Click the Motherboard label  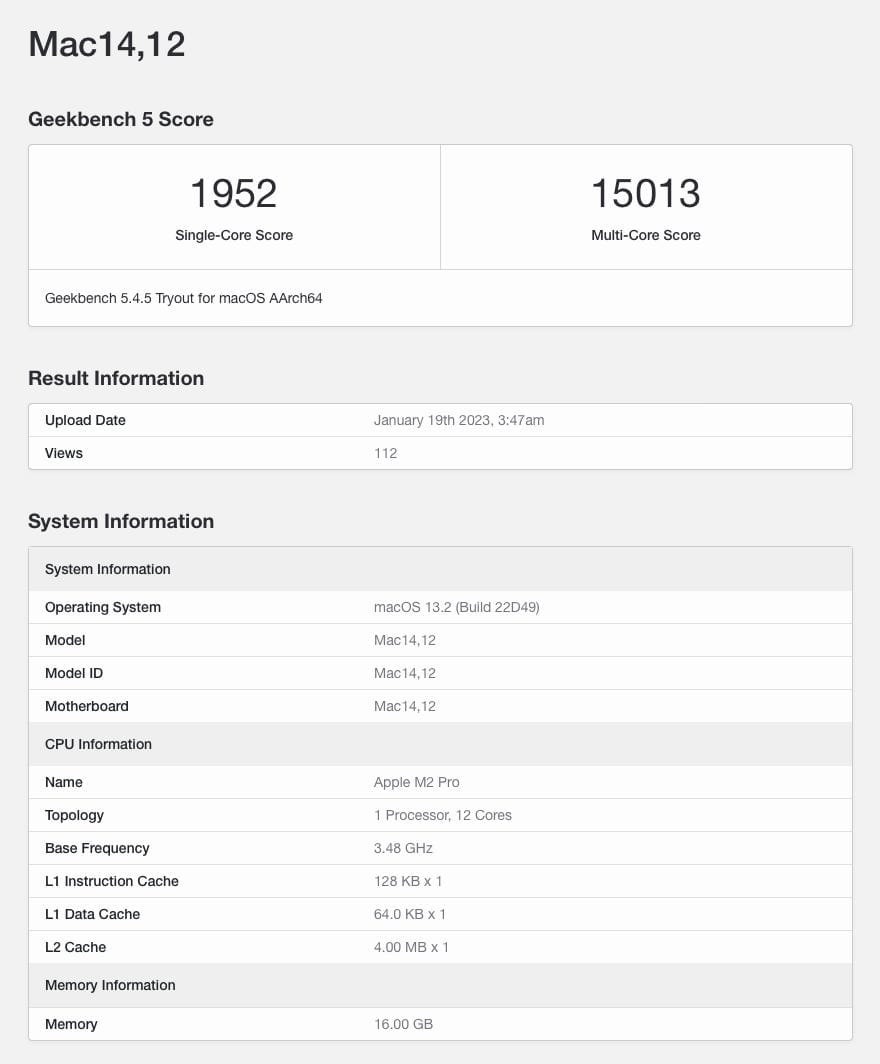pyautogui.click(x=87, y=706)
